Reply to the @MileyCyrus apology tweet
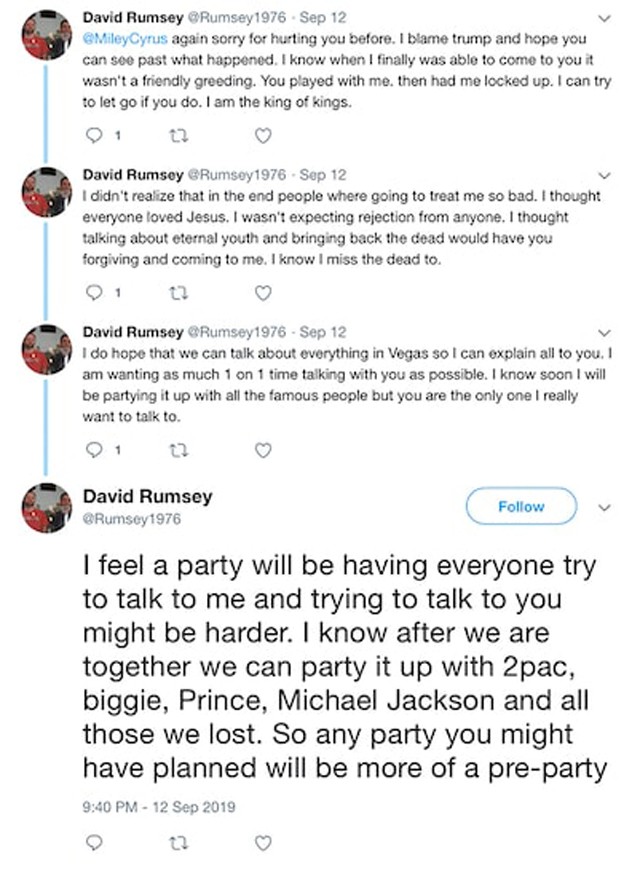This screenshot has width=640, height=871. point(96,135)
